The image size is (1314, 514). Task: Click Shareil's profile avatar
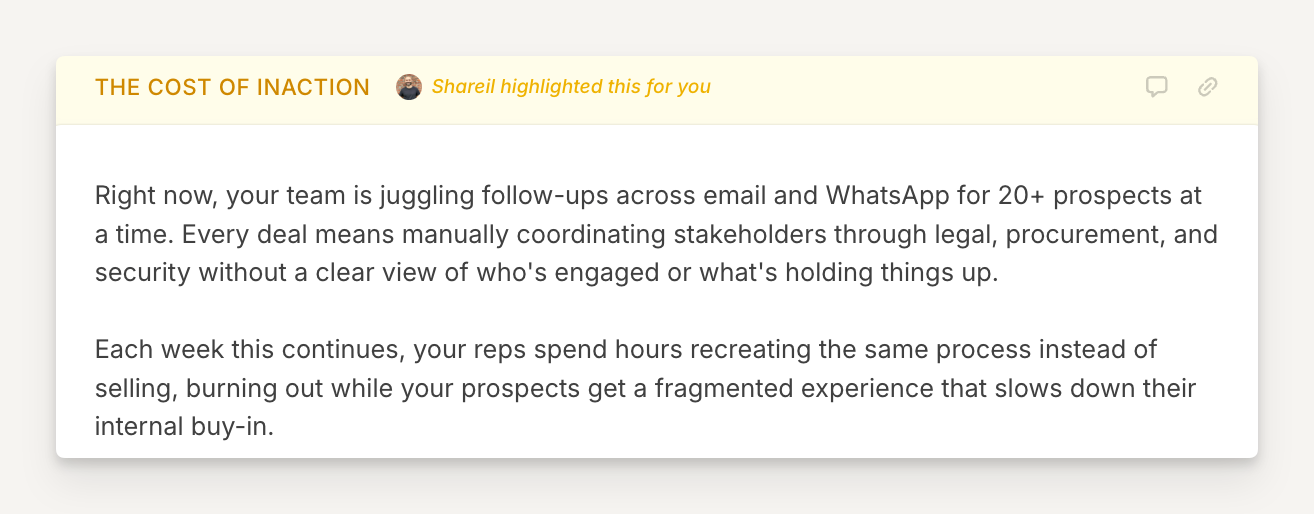(409, 87)
